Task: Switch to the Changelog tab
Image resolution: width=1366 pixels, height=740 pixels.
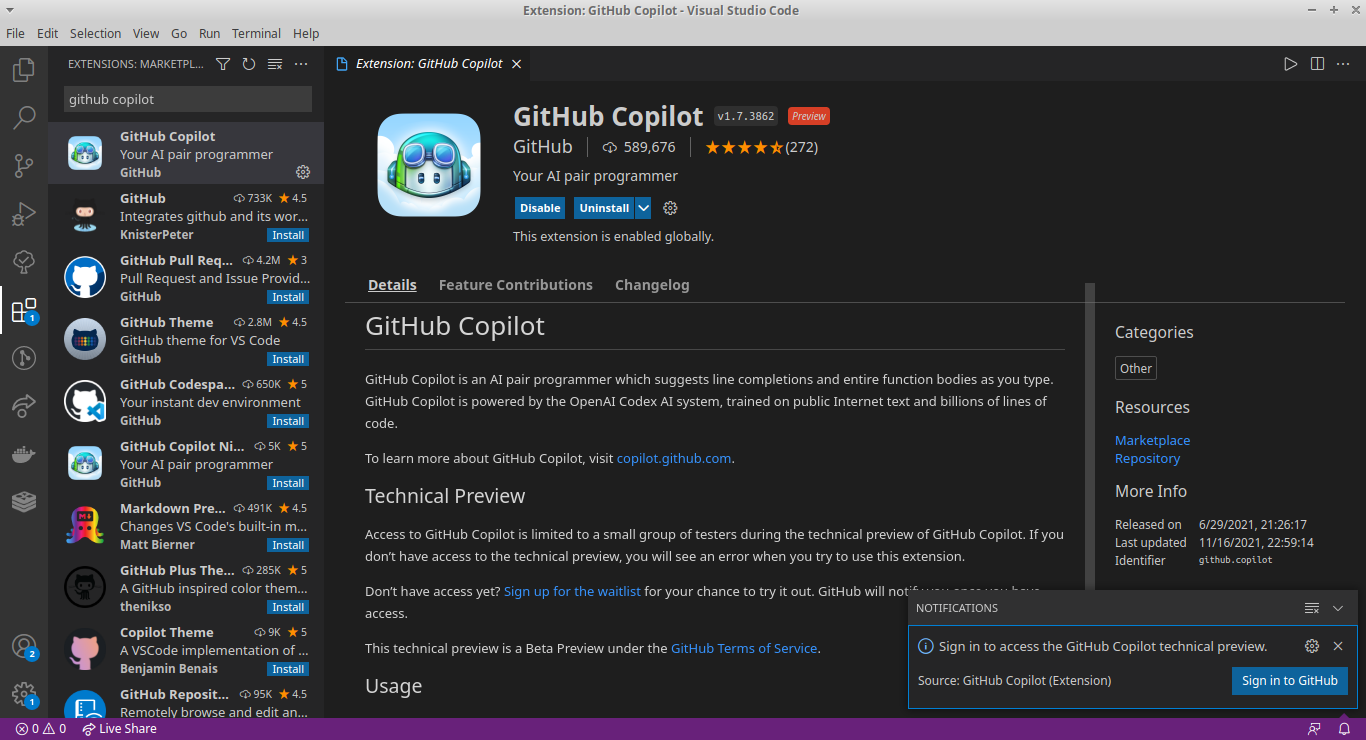Action: coord(652,285)
